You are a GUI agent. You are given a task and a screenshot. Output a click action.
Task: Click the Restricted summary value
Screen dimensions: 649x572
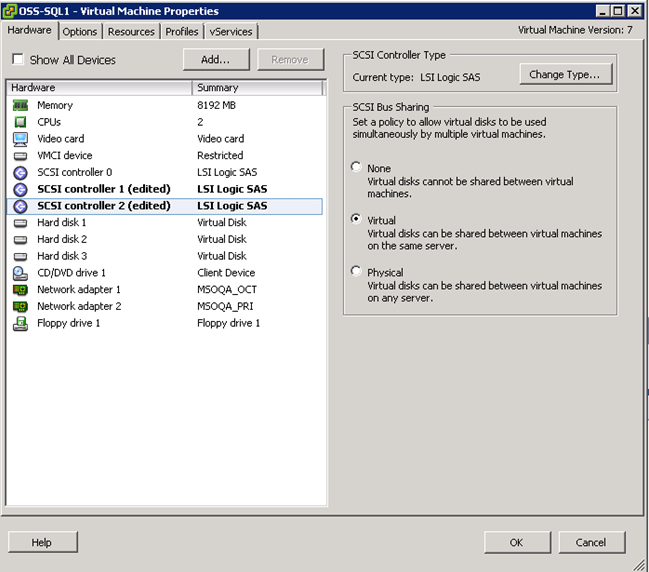point(220,156)
